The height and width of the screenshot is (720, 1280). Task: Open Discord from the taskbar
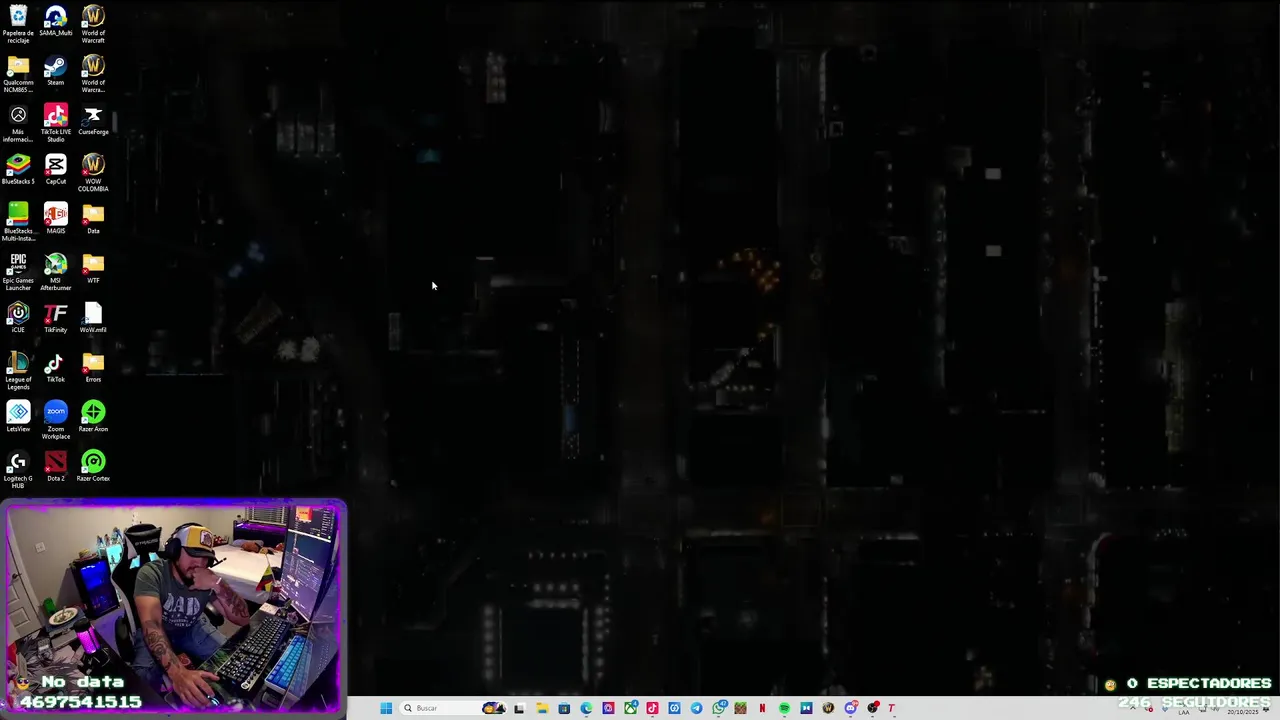click(850, 708)
